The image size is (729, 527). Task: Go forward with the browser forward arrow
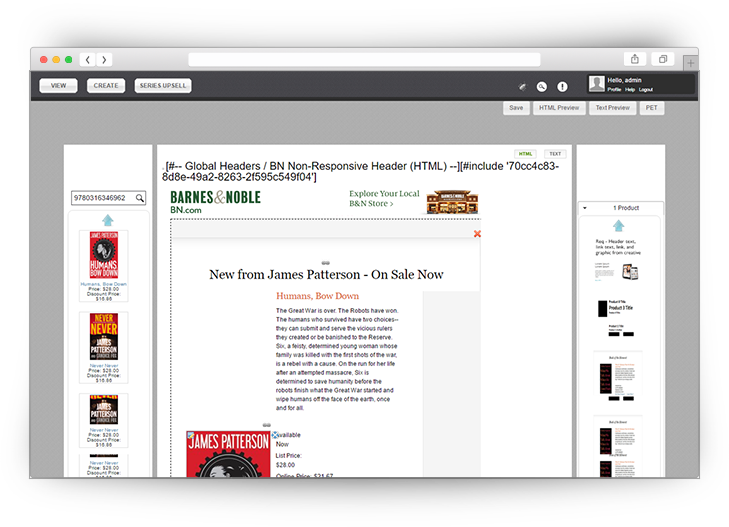click(104, 59)
